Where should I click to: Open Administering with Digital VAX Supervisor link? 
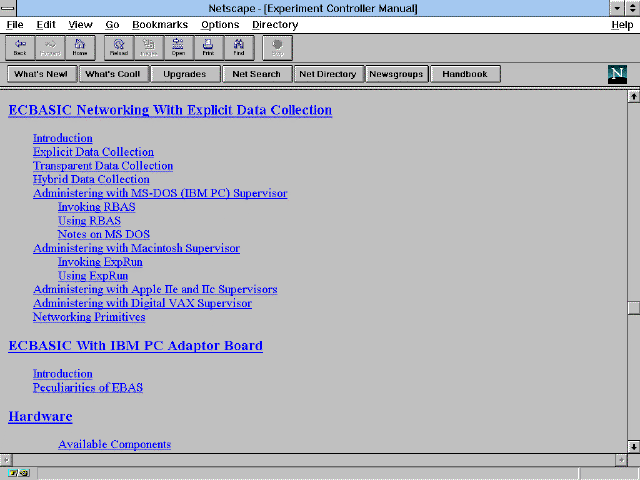point(142,303)
